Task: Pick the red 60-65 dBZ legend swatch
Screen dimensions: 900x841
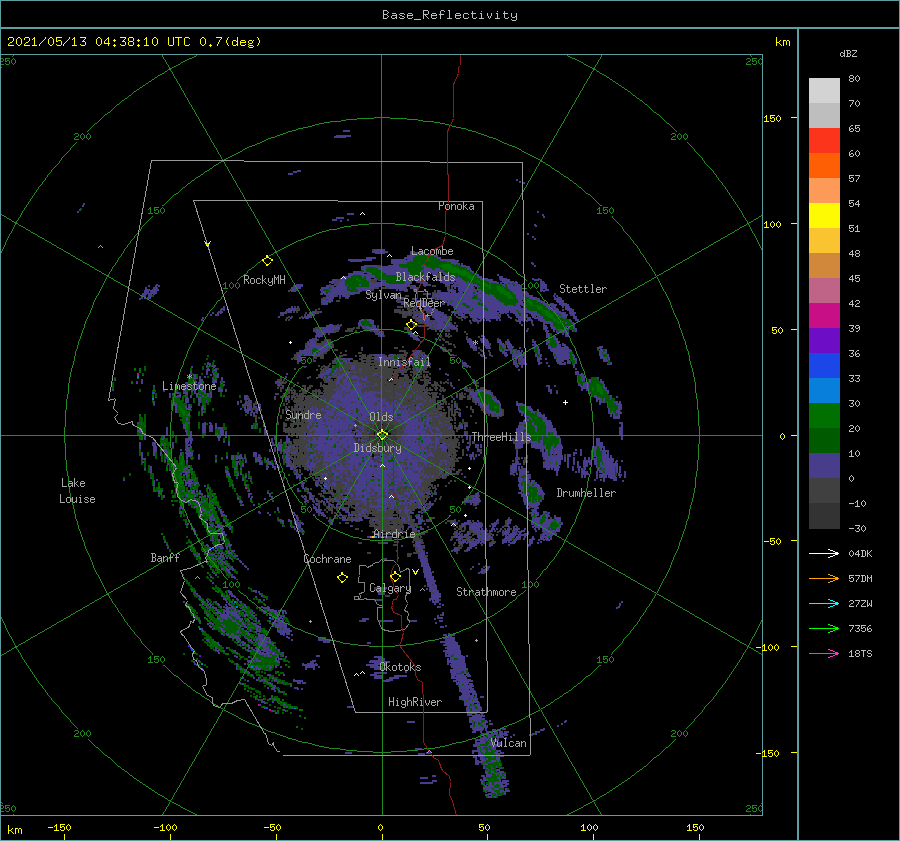Action: [824, 141]
